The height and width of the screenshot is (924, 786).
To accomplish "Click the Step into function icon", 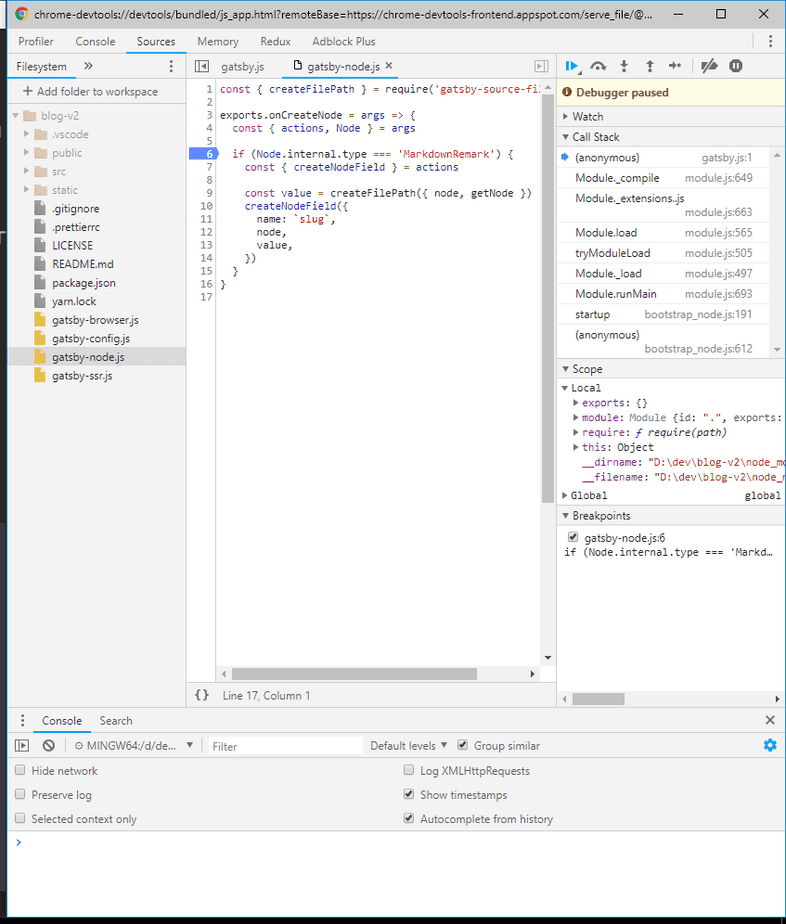I will tap(624, 66).
